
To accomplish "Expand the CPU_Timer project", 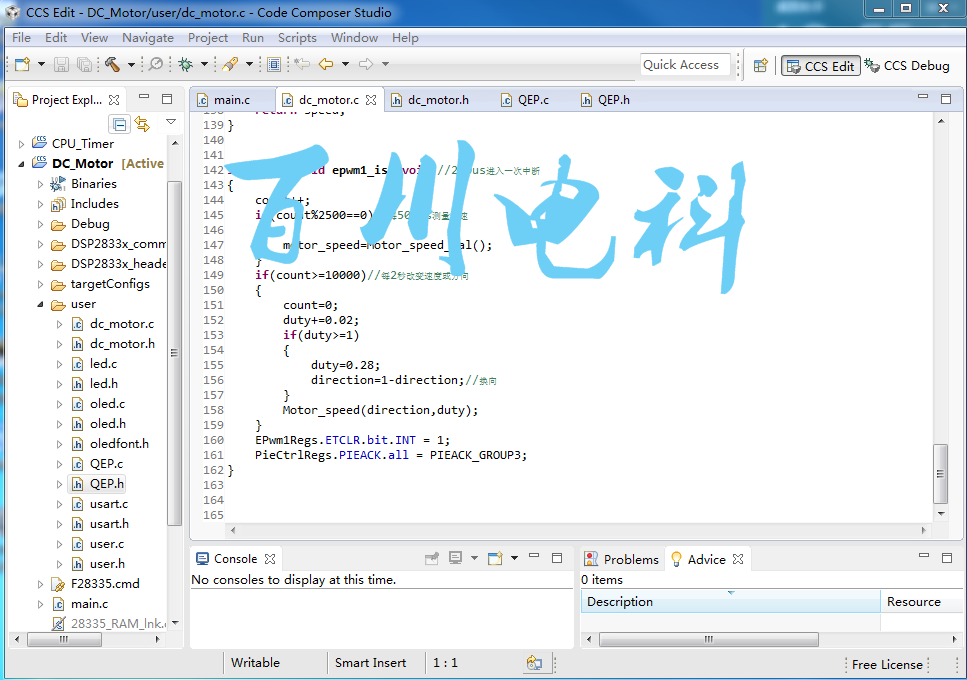I will (21, 144).
